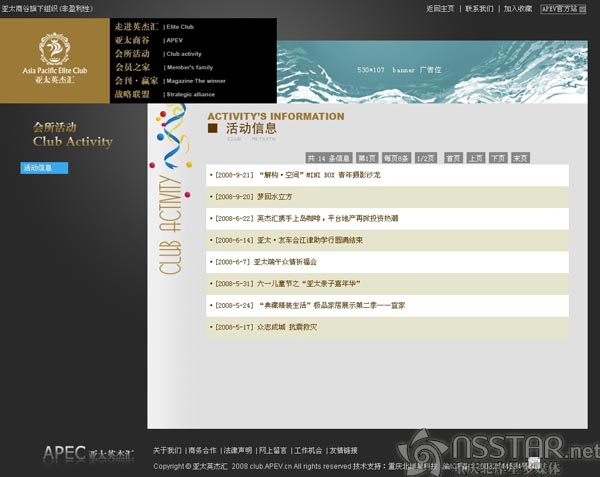Click the Asia Pacific Elite Club logo

(55, 60)
